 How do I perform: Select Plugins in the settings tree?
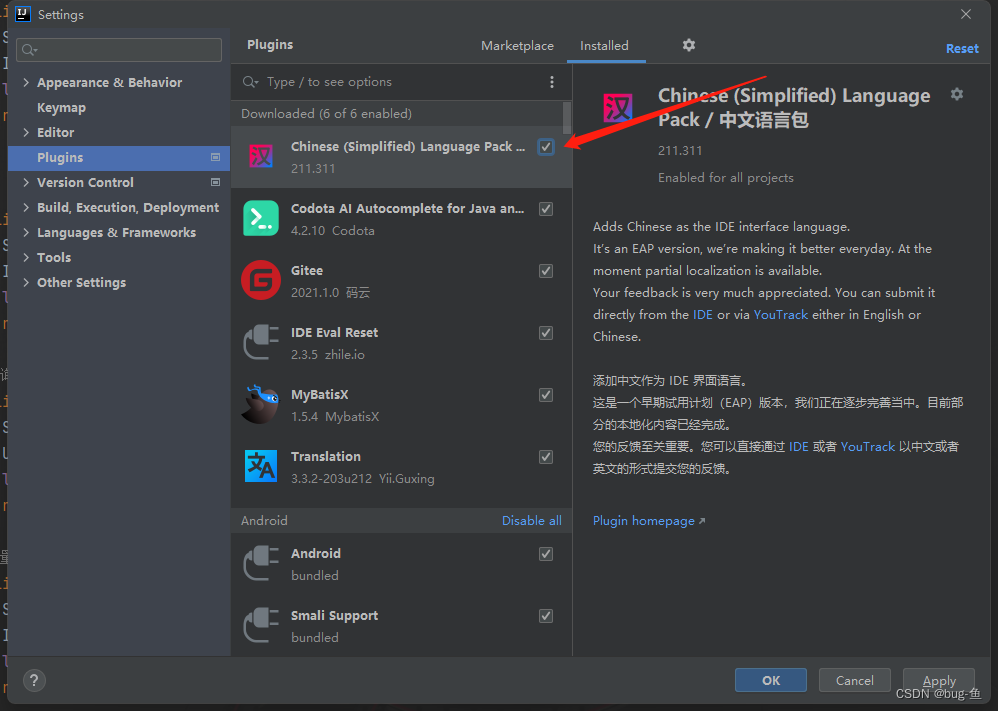click(x=118, y=157)
